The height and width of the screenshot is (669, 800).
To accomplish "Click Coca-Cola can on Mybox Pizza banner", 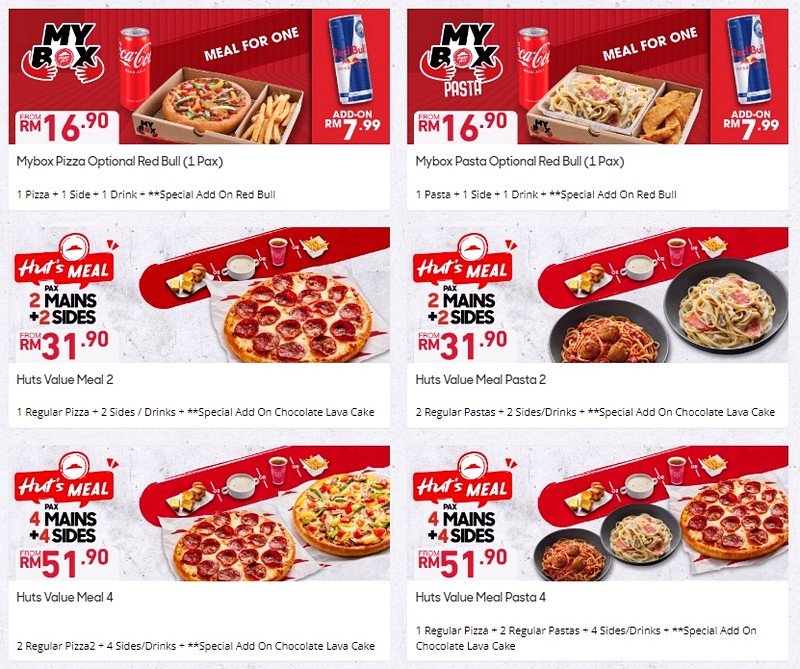I will [x=135, y=68].
